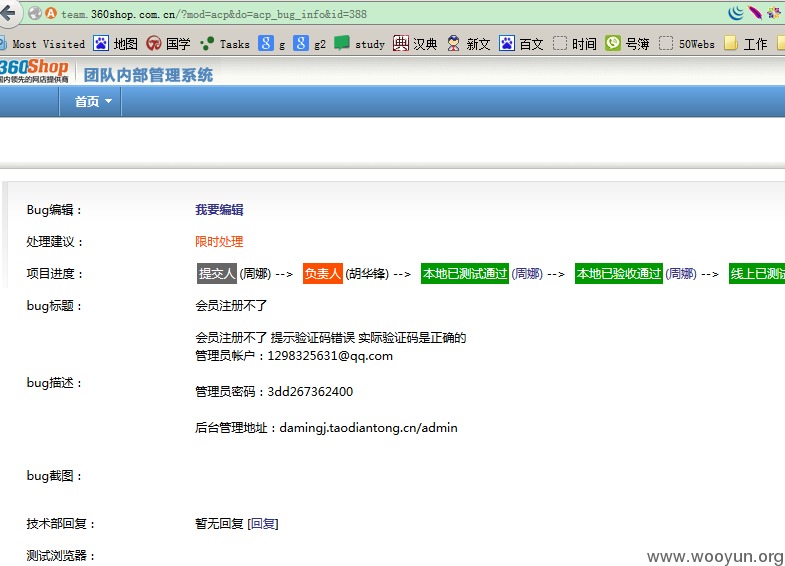Viewport: 785px width, 566px height.
Task: Click (周娜) link after 本地已验收通过
Action: coord(681,274)
